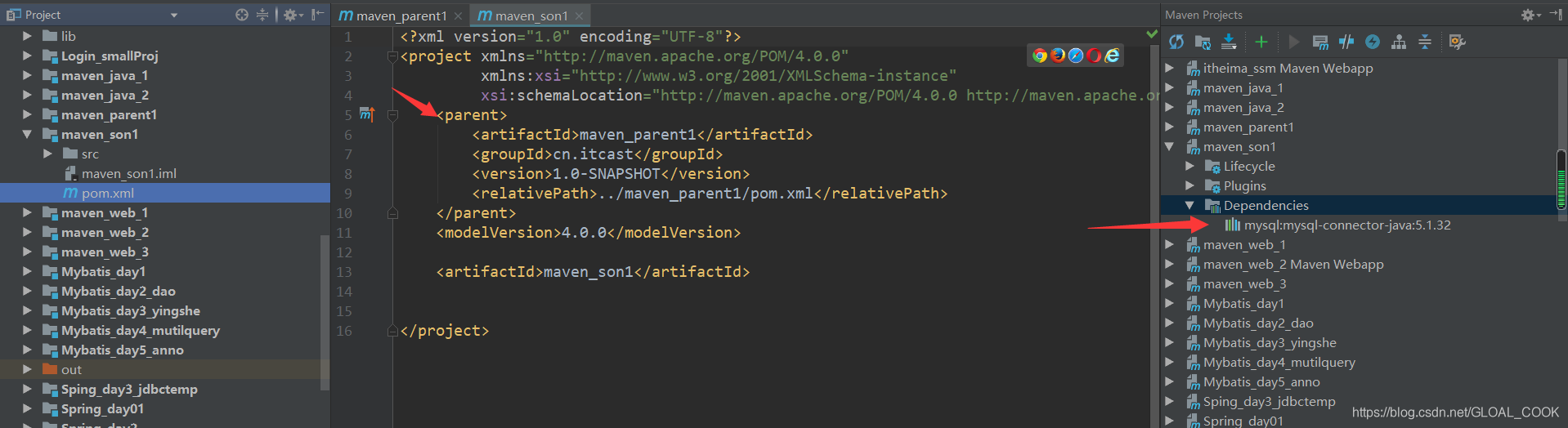Open the Project view dropdown
The height and width of the screenshot is (428, 1568).
(x=174, y=15)
